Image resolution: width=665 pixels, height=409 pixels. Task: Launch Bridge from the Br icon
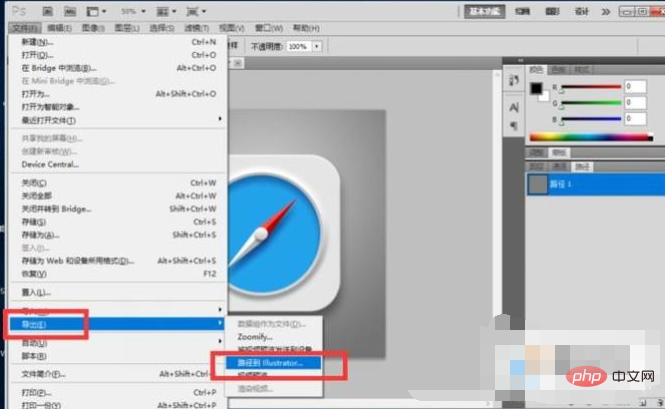[48, 11]
